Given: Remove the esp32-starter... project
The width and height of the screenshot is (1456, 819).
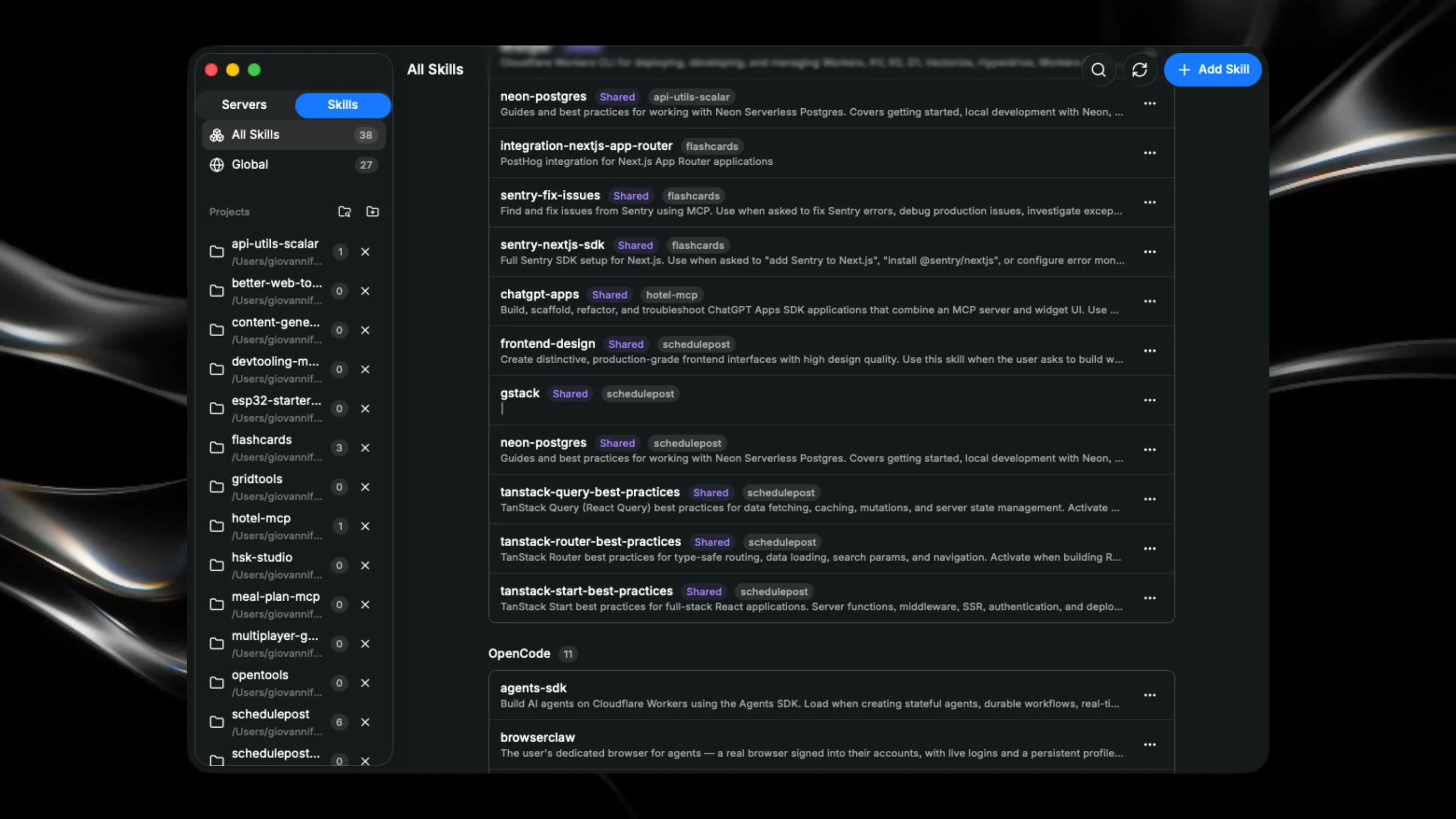Looking at the screenshot, I should [365, 408].
